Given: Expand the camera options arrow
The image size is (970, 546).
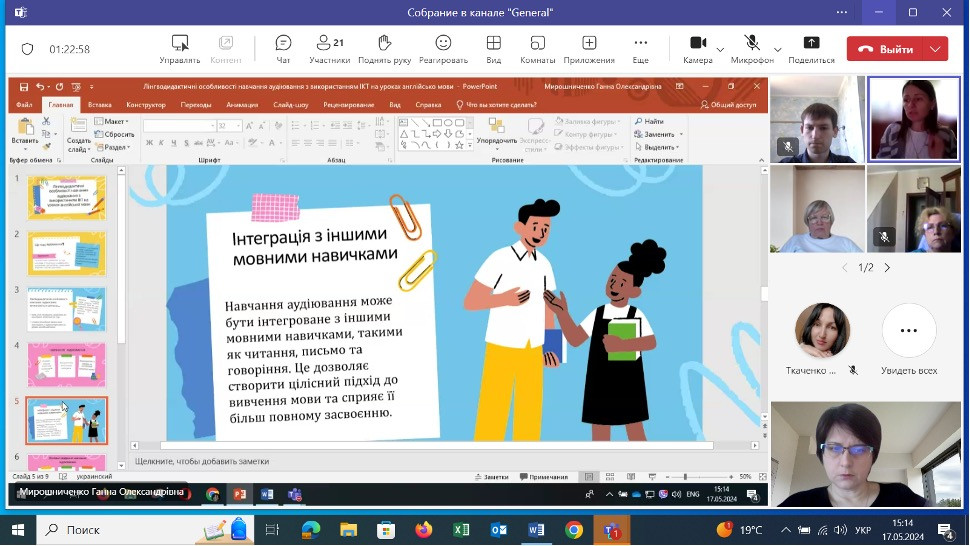Looking at the screenshot, I should pyautogui.click(x=721, y=48).
